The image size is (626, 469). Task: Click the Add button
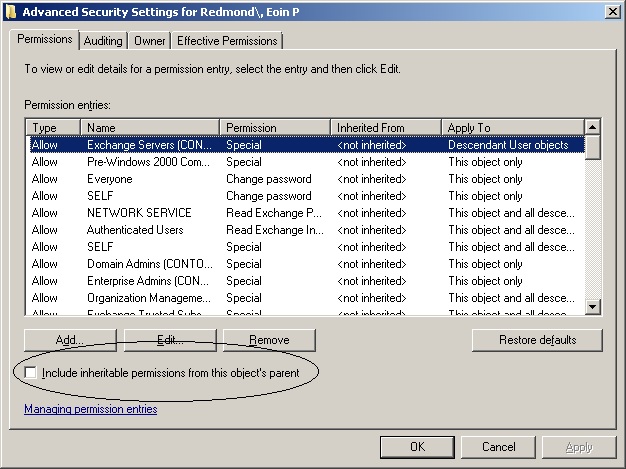point(70,340)
